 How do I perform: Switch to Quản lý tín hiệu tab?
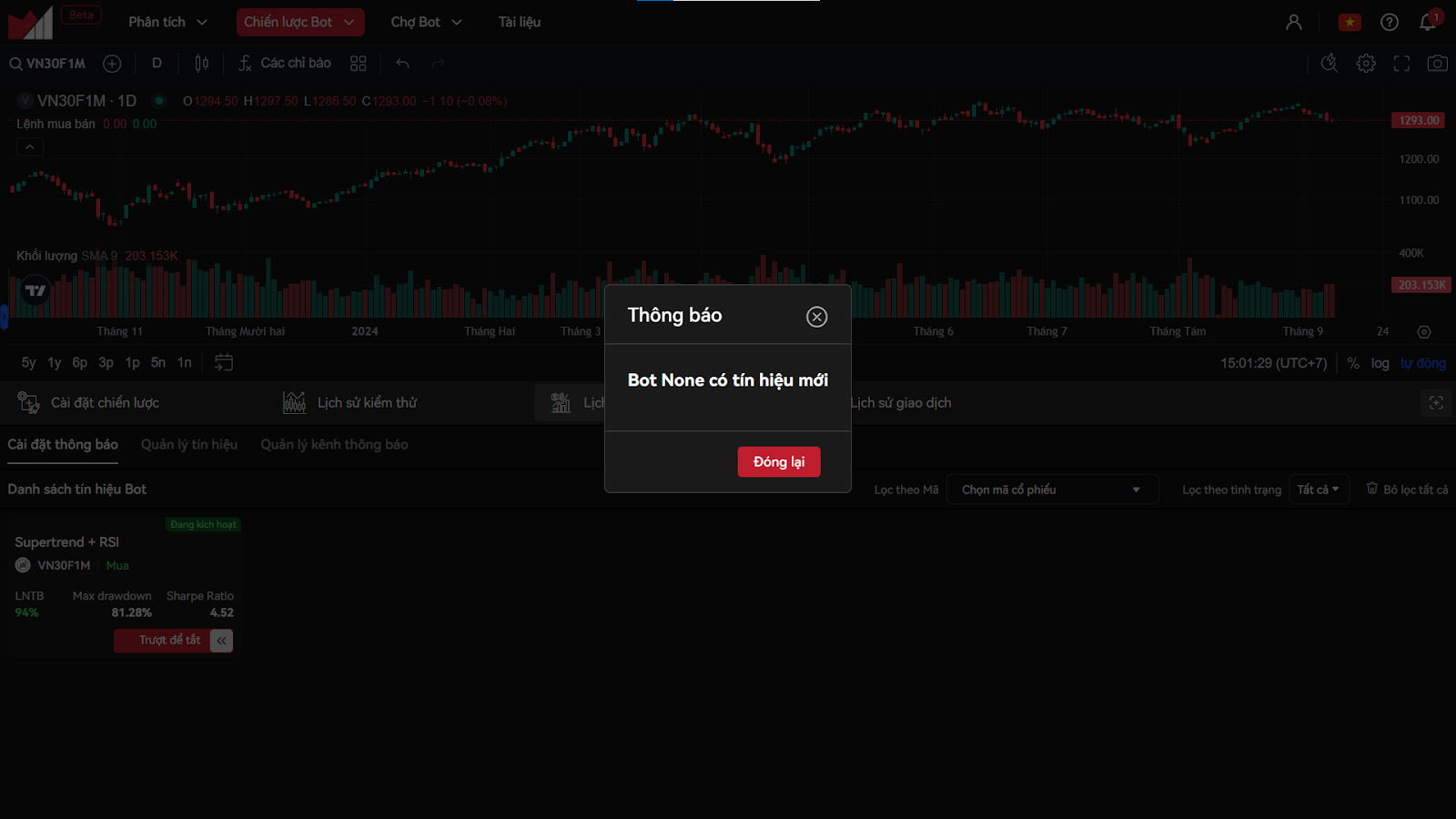click(x=189, y=444)
